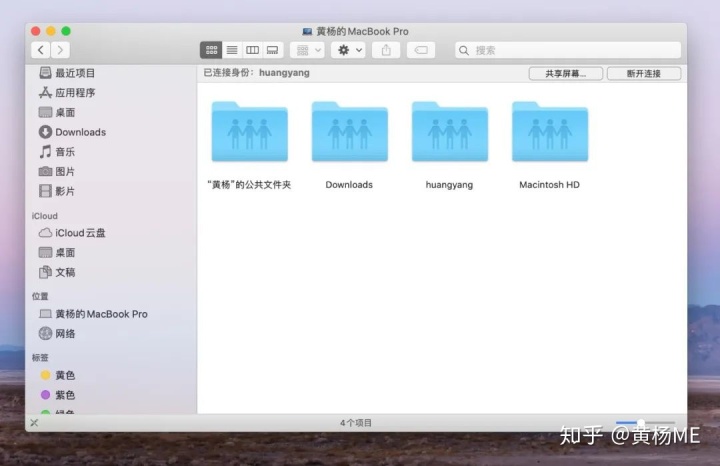Viewport: 720px width, 466px height.
Task: Open 音乐 in the sidebar
Action: tap(57, 152)
